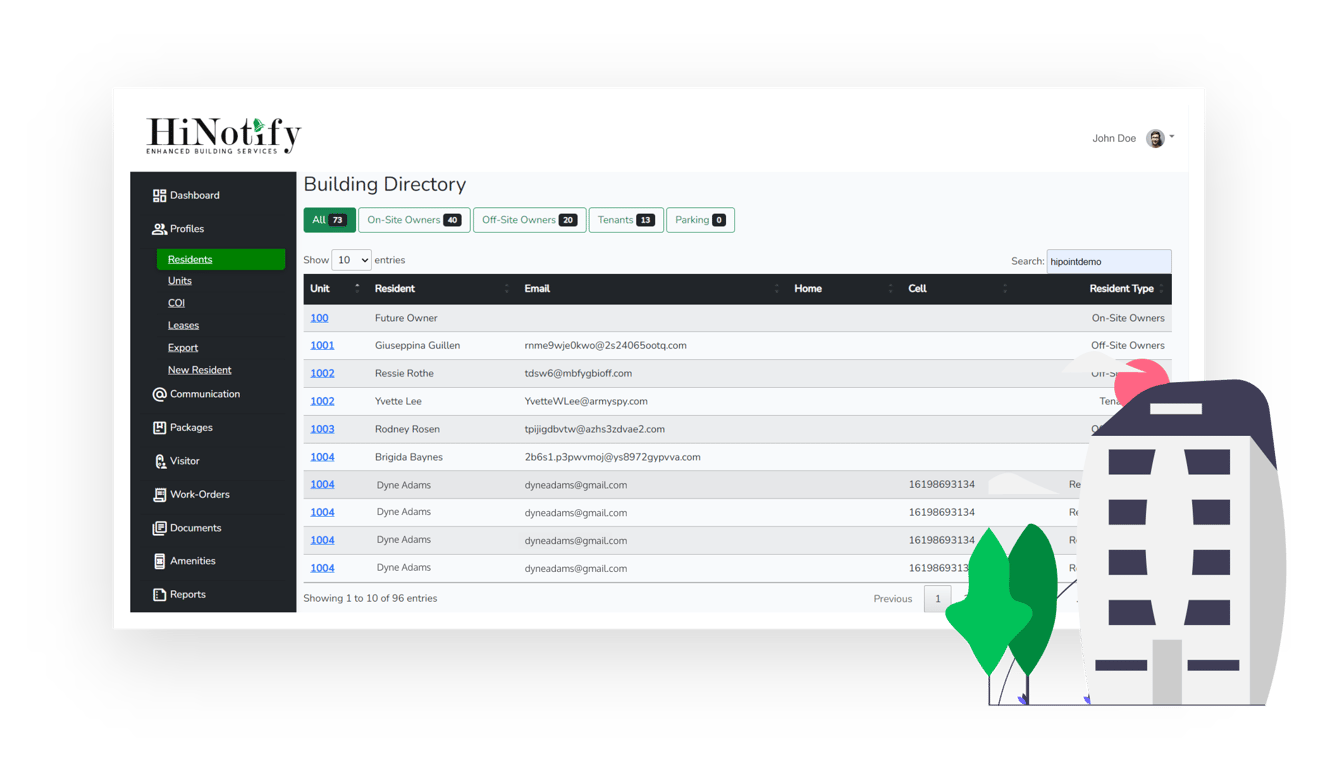
Task: Click the Visitor icon in the sidebar
Action: pyautogui.click(x=159, y=461)
